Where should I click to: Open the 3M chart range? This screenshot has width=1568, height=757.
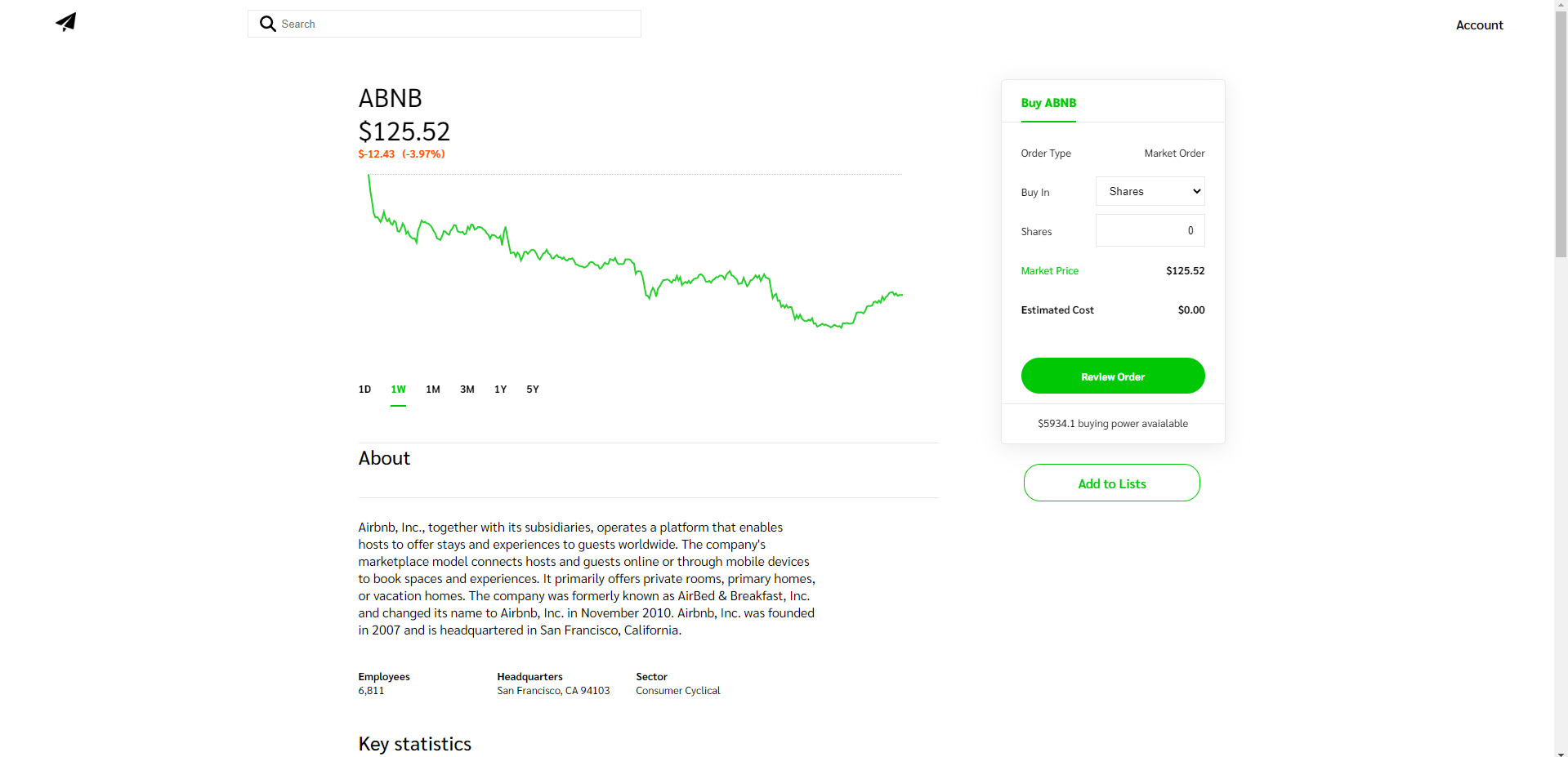[x=467, y=390]
